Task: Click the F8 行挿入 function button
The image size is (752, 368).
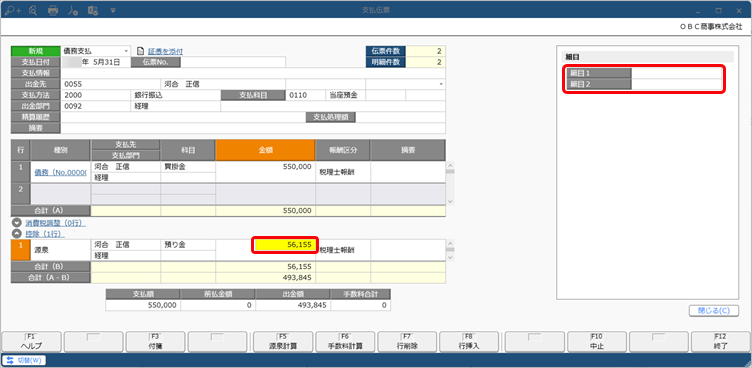Action: pos(470,342)
